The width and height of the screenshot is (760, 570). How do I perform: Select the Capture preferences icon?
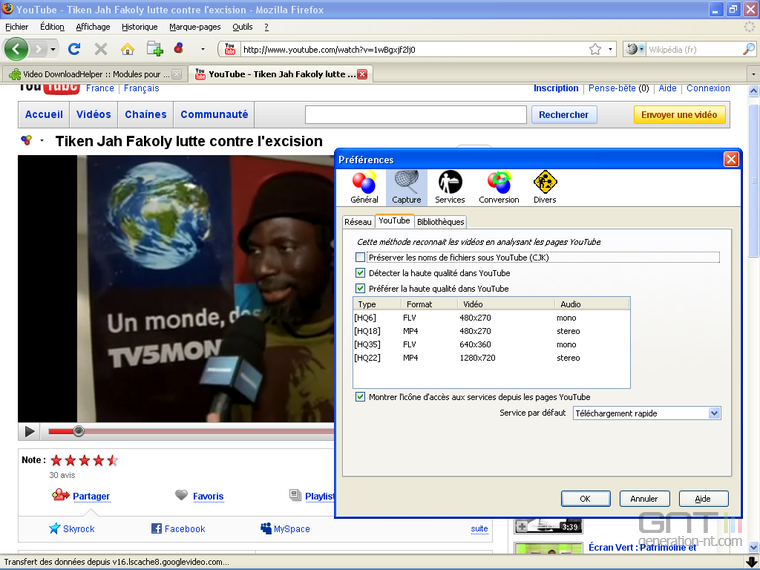click(x=406, y=187)
